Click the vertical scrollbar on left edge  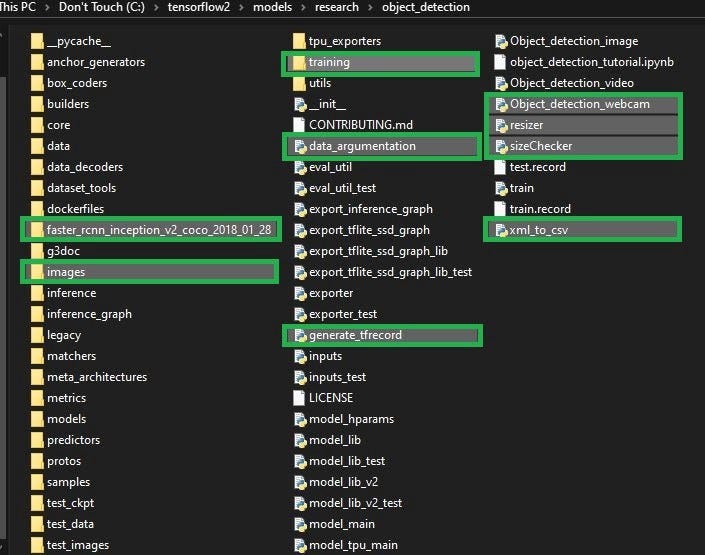pos(3,310)
